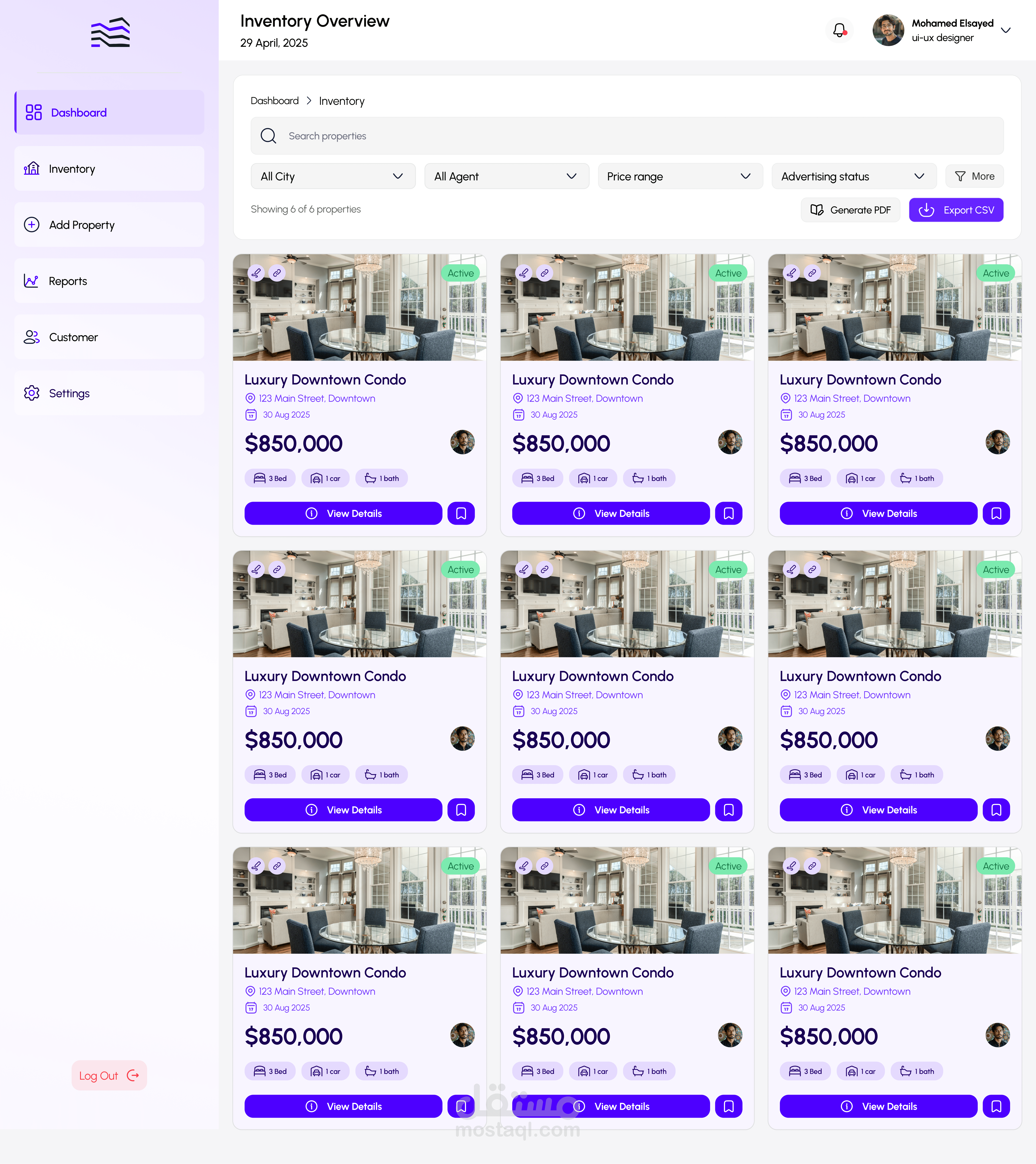Bookmark the bottom-row center property card
The width and height of the screenshot is (1036, 1164).
pyautogui.click(x=729, y=1106)
